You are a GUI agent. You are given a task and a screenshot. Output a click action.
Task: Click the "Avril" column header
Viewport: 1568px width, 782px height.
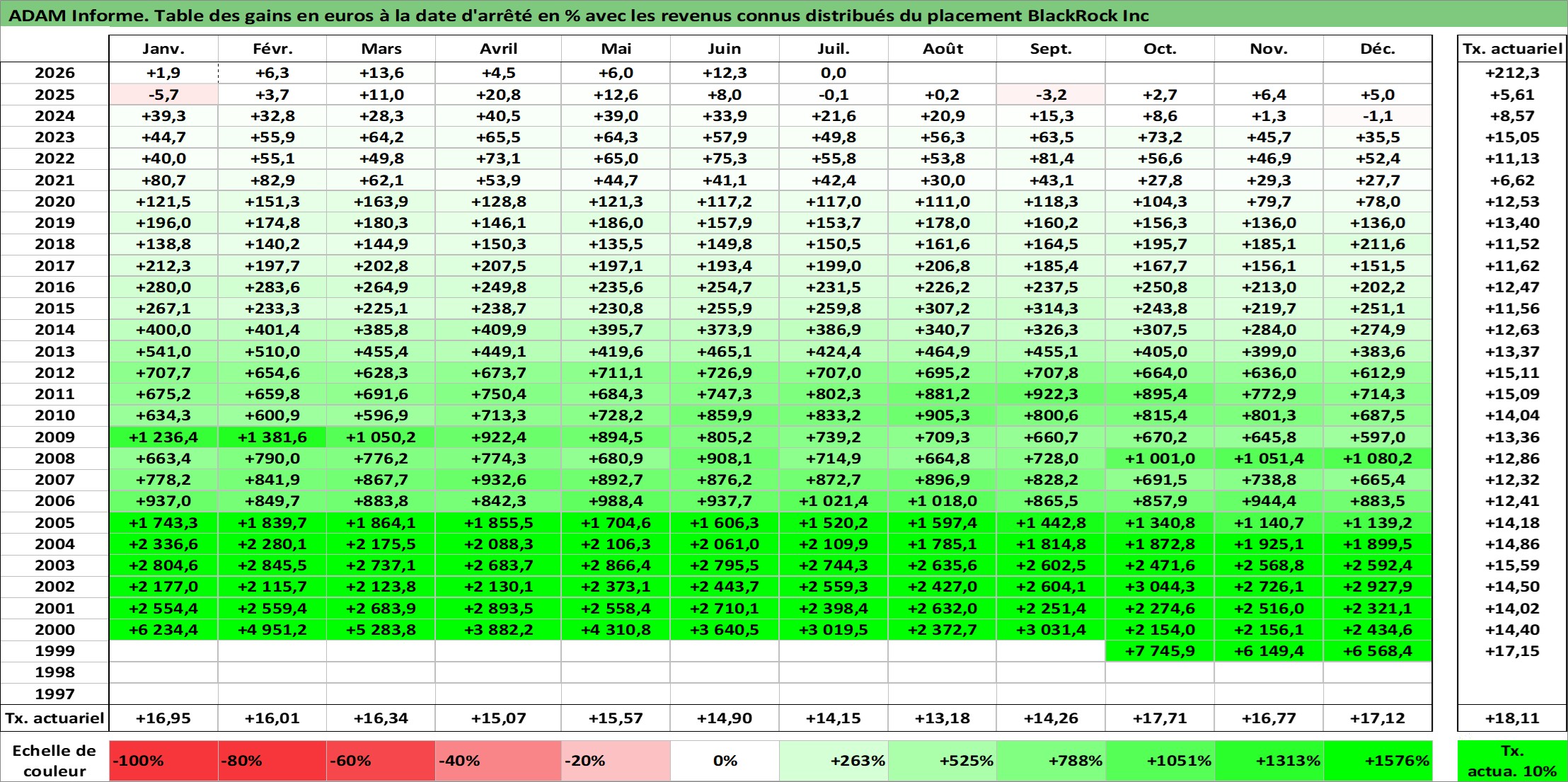pos(498,49)
